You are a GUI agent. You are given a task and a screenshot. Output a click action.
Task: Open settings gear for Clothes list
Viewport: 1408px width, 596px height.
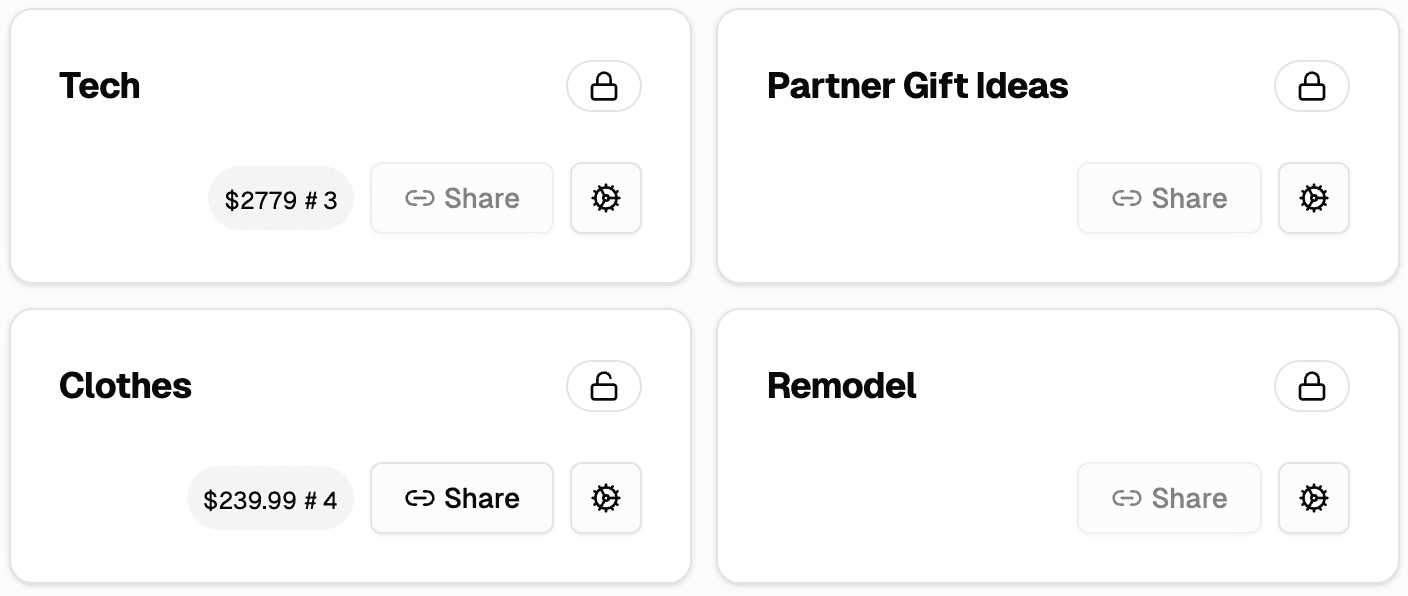(x=606, y=498)
